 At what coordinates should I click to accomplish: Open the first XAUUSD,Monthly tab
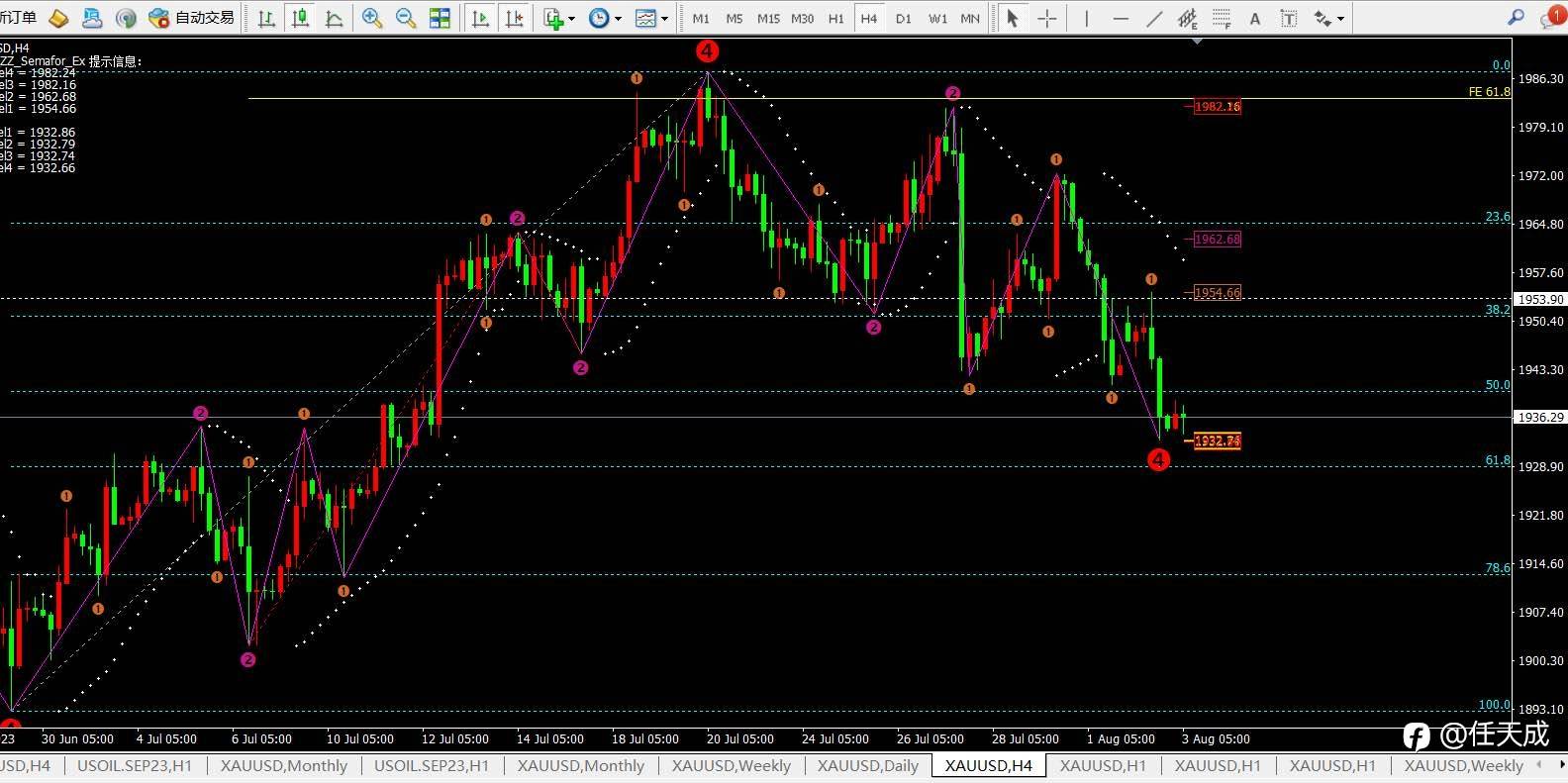pyautogui.click(x=284, y=765)
